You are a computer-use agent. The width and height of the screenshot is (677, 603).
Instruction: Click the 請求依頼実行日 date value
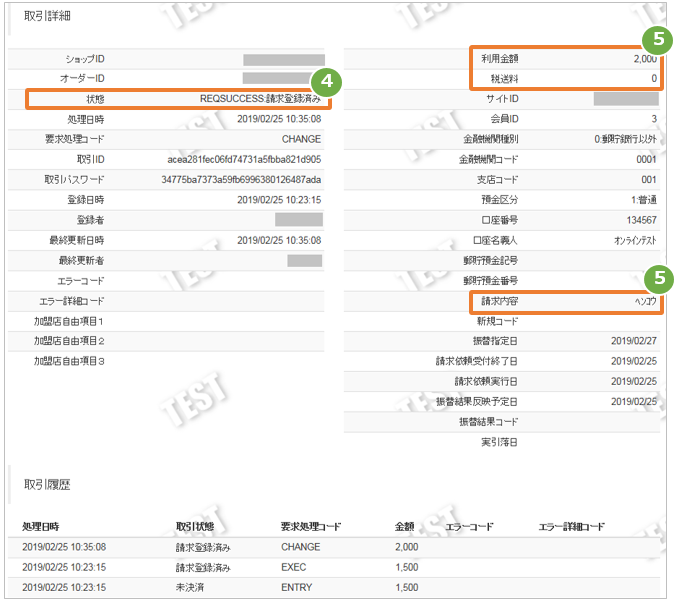[634, 382]
